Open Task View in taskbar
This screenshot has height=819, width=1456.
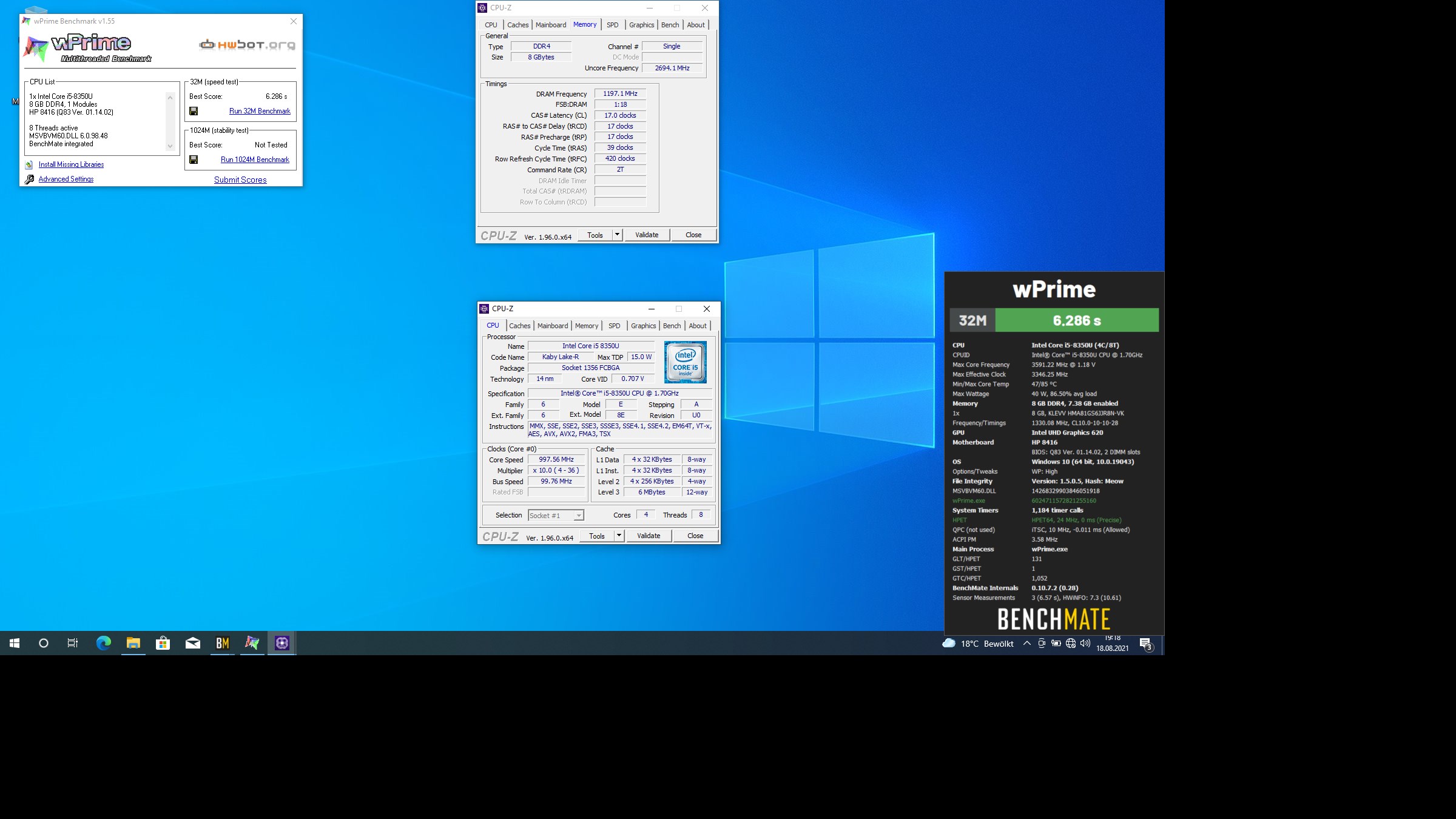[x=73, y=643]
